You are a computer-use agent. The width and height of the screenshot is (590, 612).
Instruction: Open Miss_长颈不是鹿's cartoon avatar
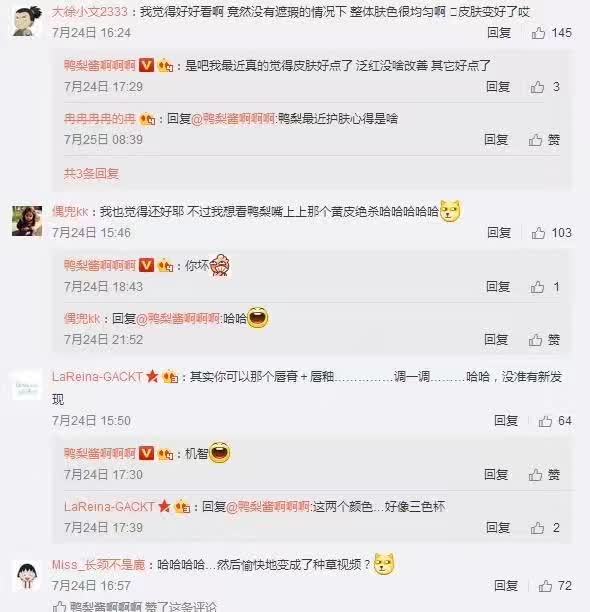(x=27, y=576)
